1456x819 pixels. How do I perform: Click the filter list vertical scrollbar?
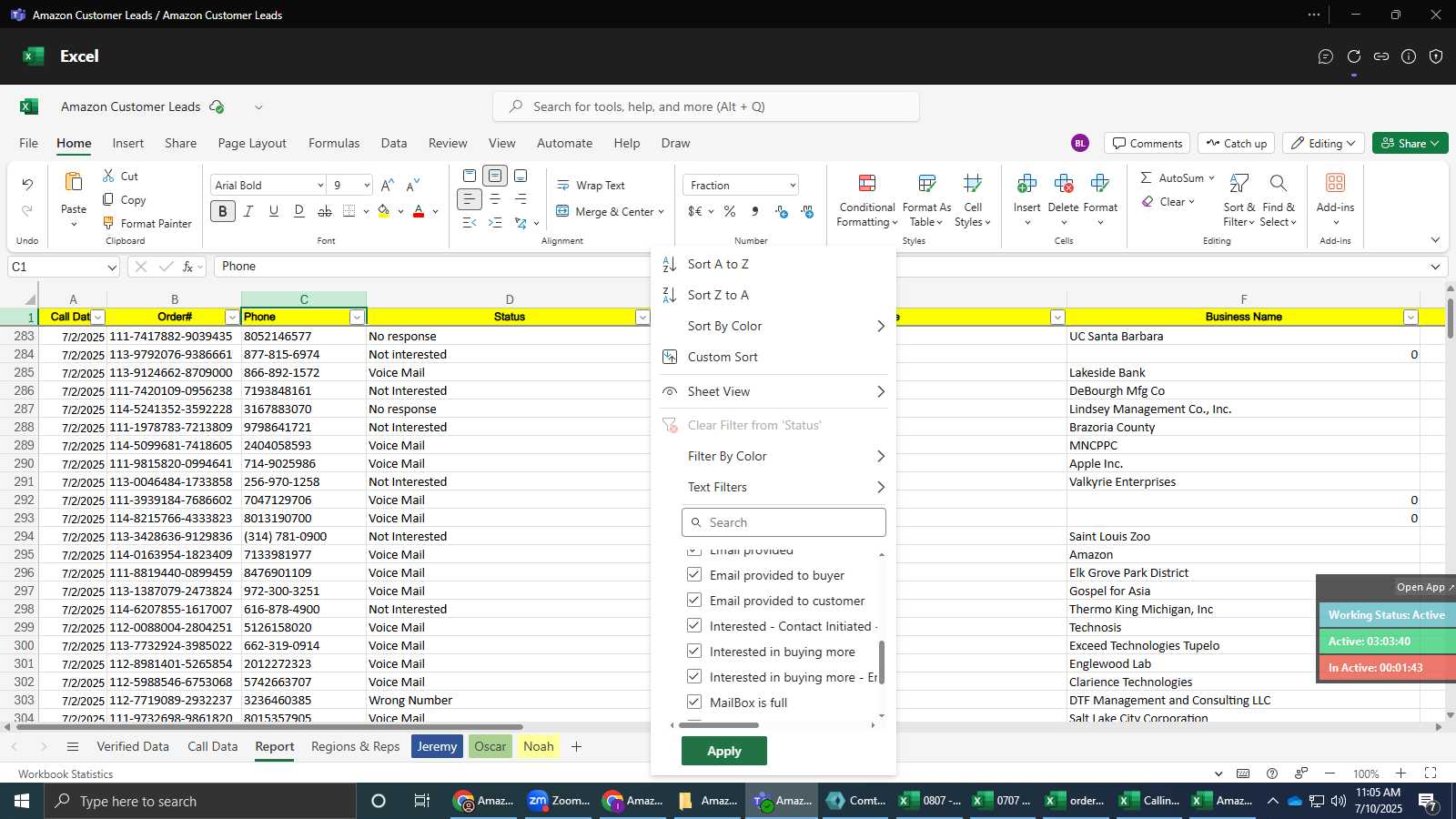click(881, 662)
